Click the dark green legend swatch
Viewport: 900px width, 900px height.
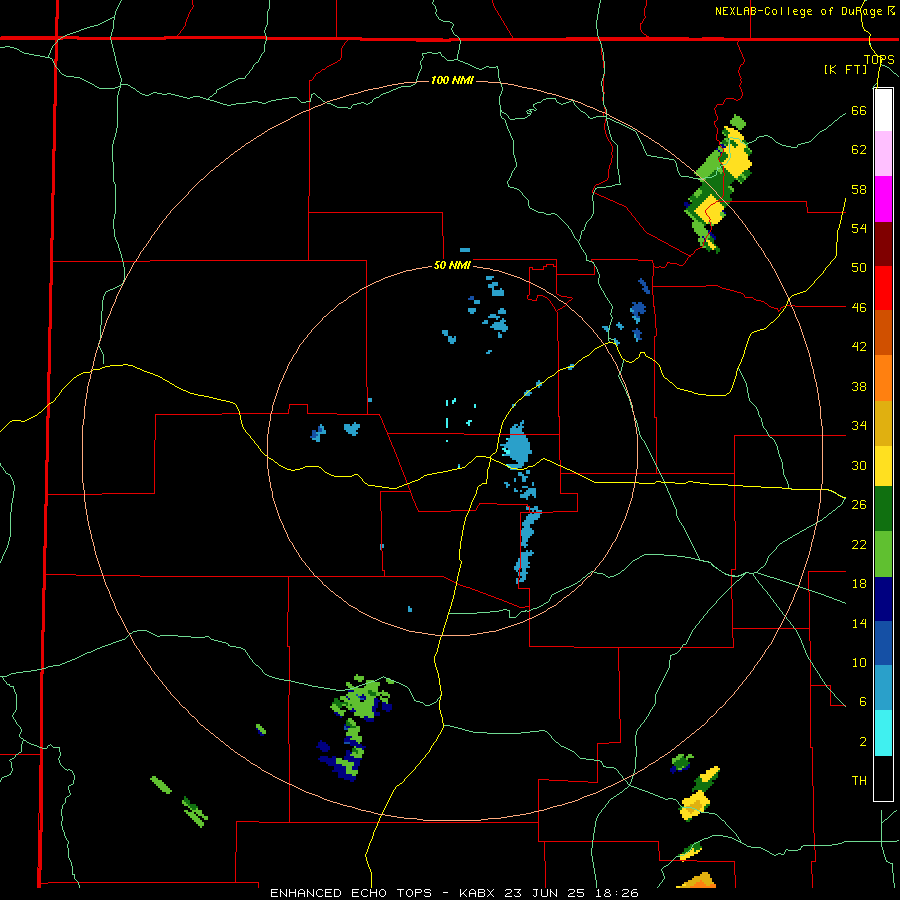click(x=883, y=509)
